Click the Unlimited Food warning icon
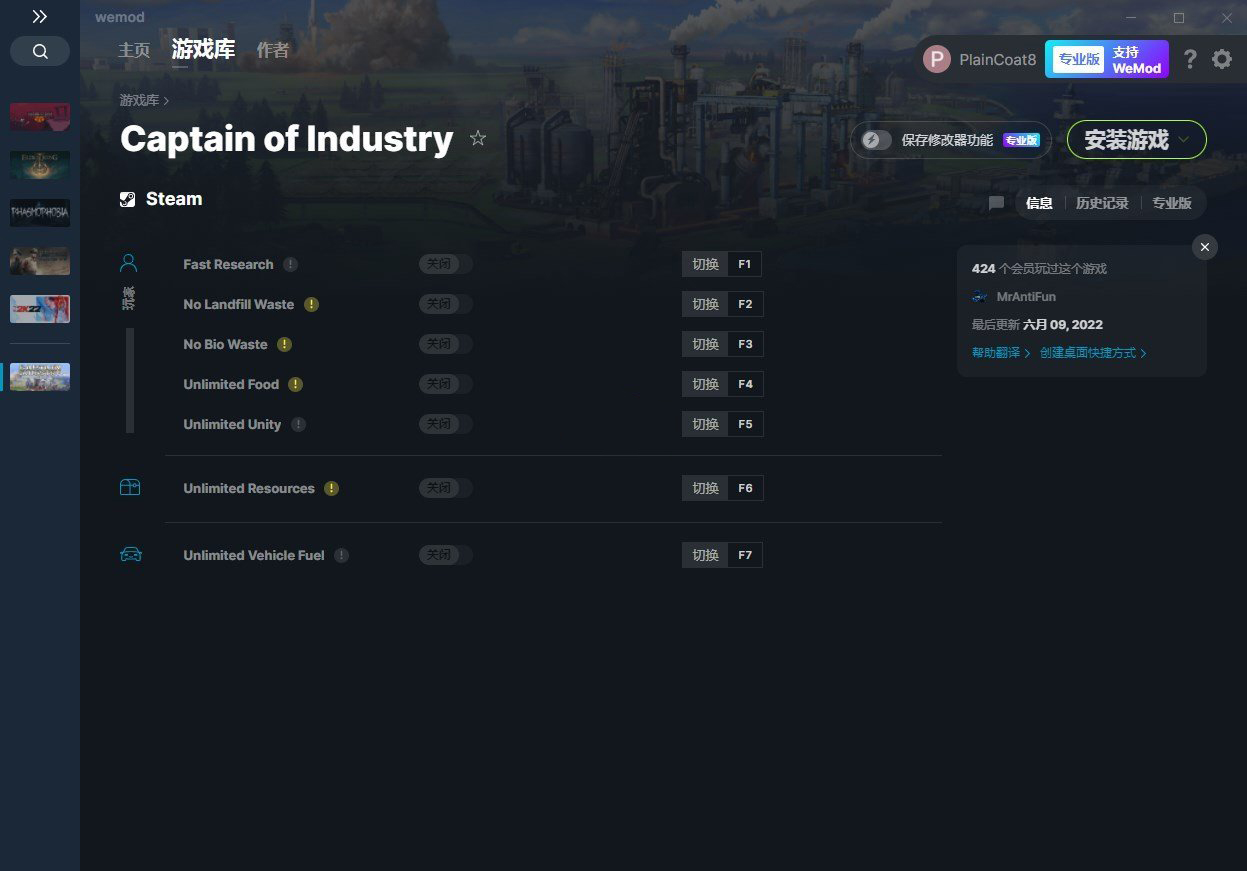The image size is (1247, 871). (x=295, y=384)
